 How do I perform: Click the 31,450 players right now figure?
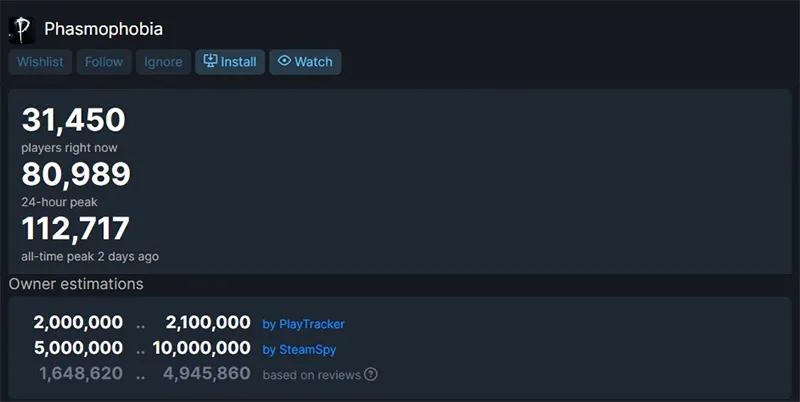[73, 121]
